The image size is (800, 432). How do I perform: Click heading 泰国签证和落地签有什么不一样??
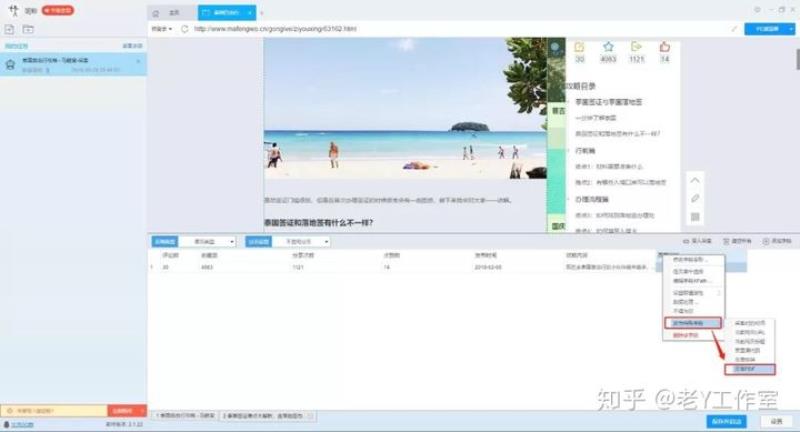[x=318, y=223]
